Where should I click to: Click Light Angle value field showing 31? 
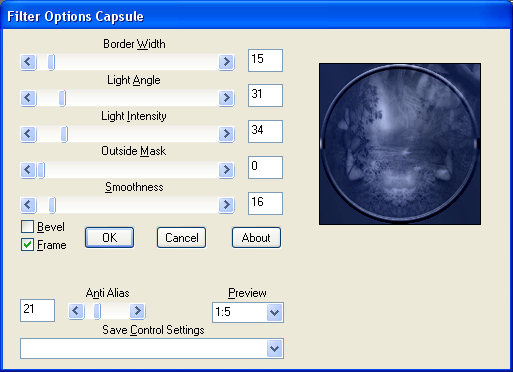click(265, 96)
